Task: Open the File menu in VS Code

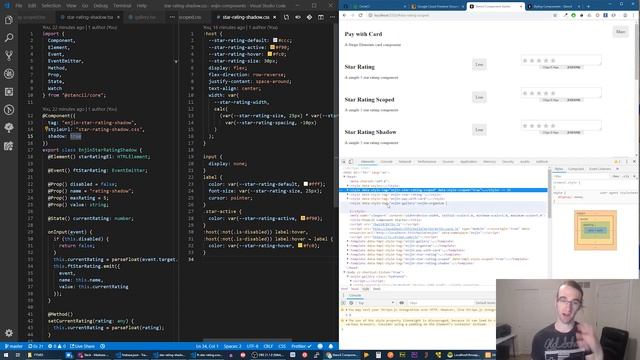Action: pyautogui.click(x=19, y=6)
